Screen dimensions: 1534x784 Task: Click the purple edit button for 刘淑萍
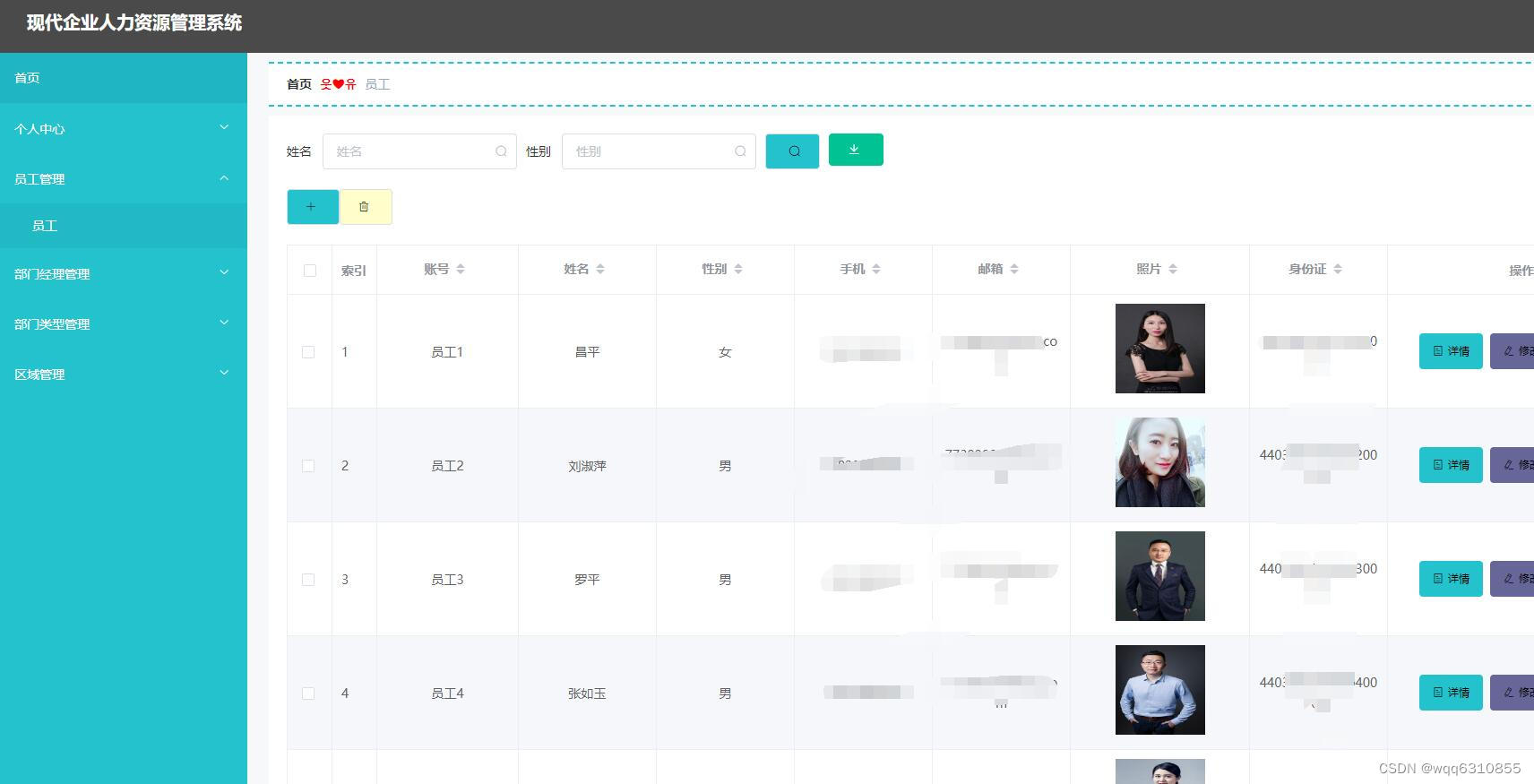1512,465
